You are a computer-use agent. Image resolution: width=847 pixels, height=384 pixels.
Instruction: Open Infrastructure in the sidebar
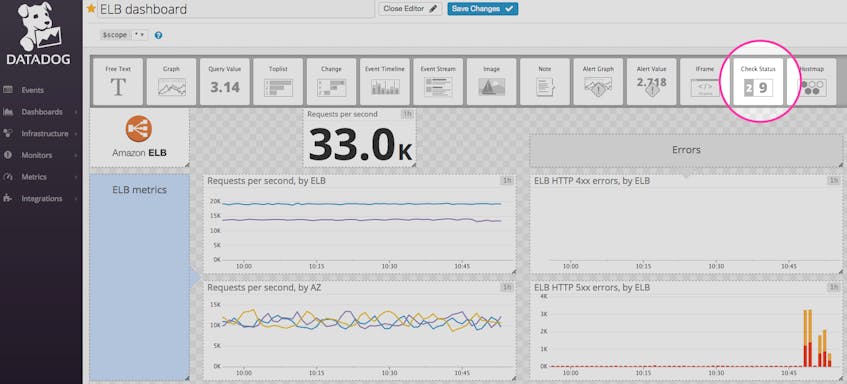(x=45, y=133)
